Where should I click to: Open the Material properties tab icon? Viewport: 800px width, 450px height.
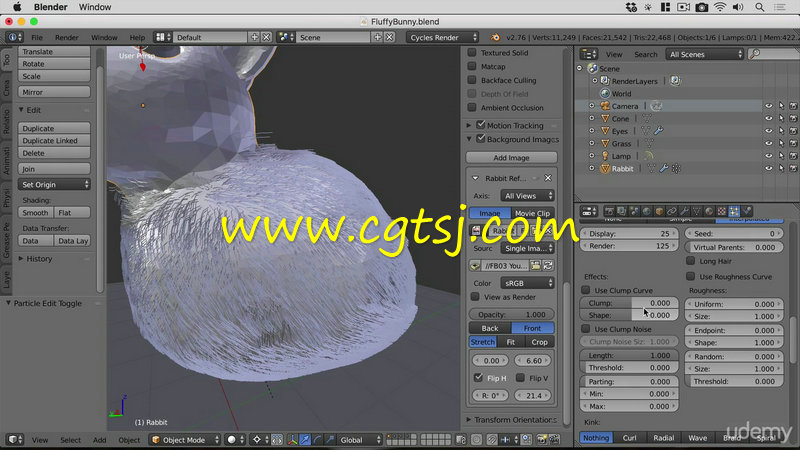click(x=709, y=211)
